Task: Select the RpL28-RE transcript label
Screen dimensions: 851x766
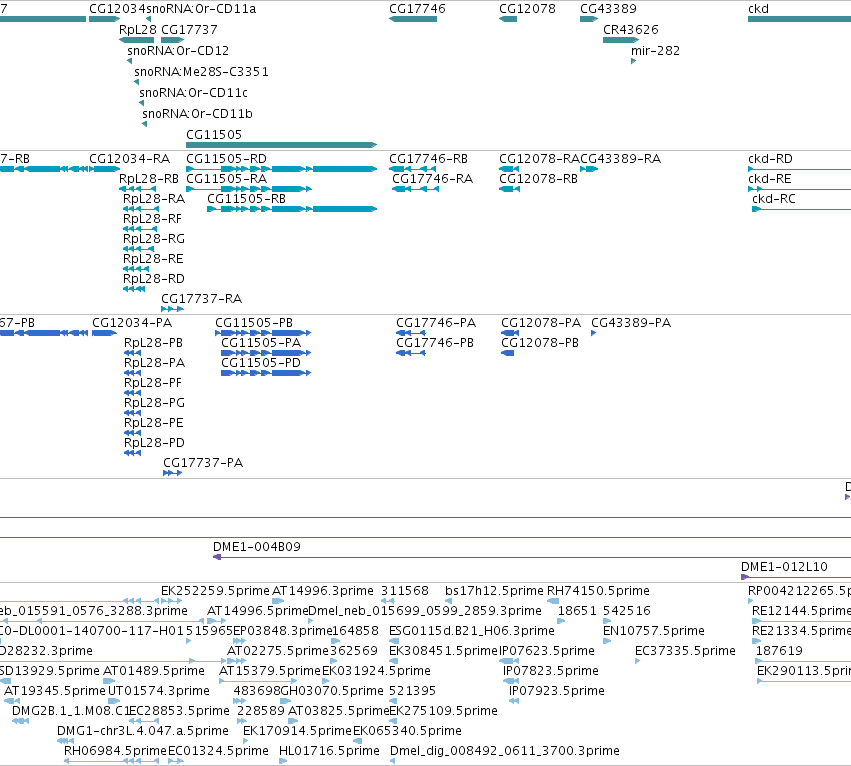Action: [x=153, y=258]
